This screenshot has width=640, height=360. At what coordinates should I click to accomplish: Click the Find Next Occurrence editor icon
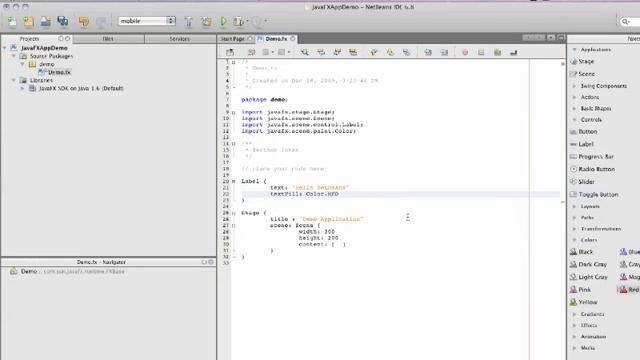pyautogui.click(x=337, y=52)
